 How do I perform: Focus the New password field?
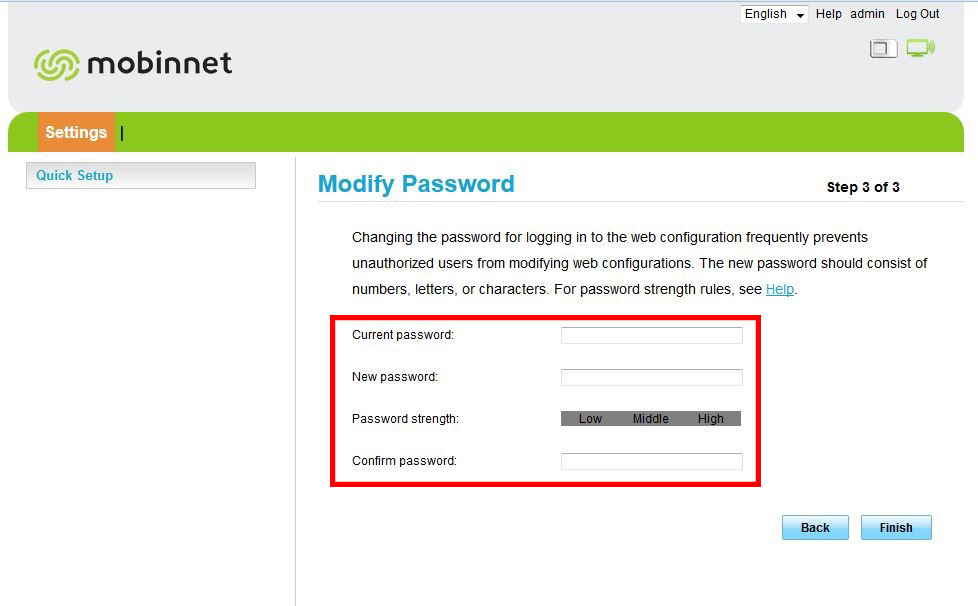[x=651, y=377]
